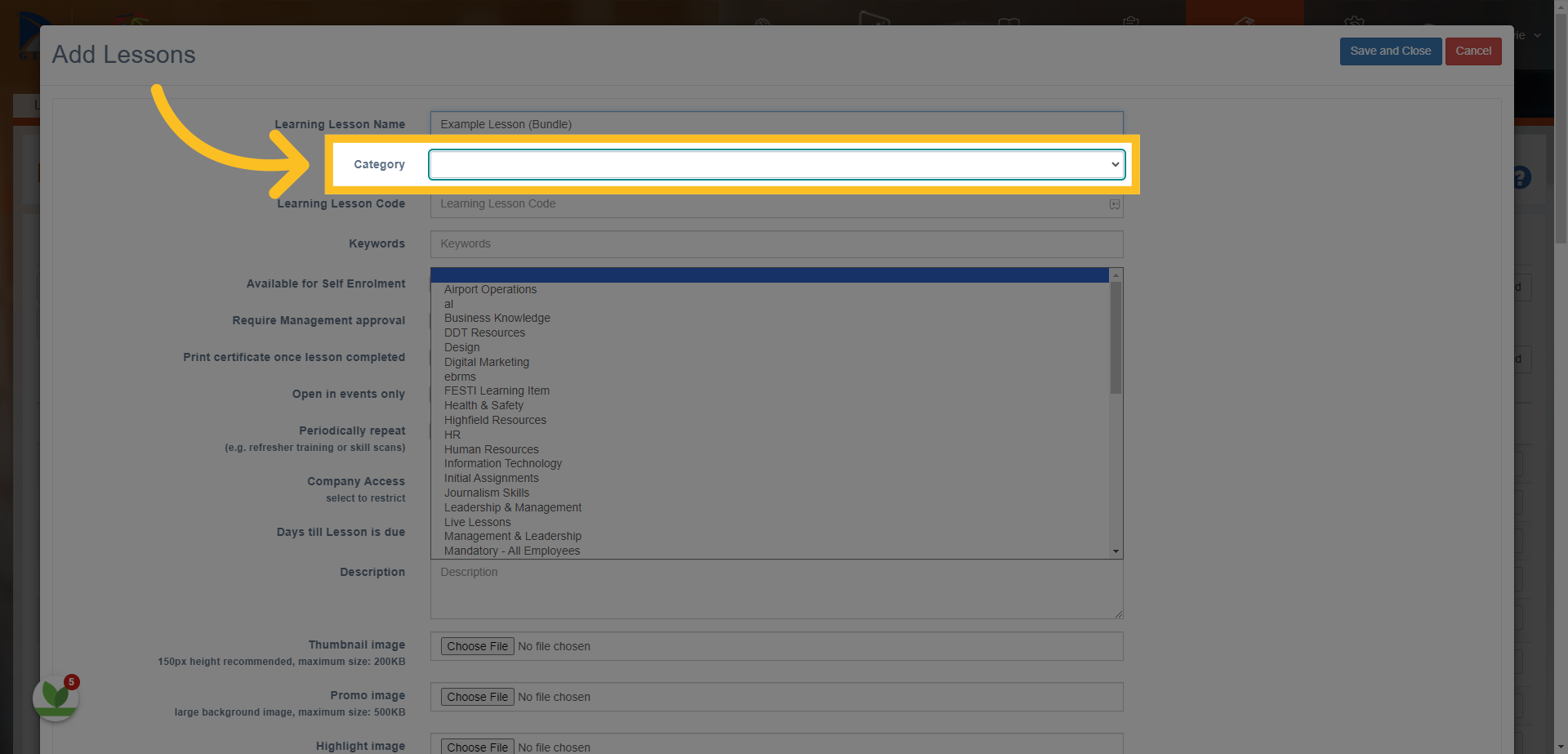
Task: Select Journalism Skills category
Action: tap(770, 493)
